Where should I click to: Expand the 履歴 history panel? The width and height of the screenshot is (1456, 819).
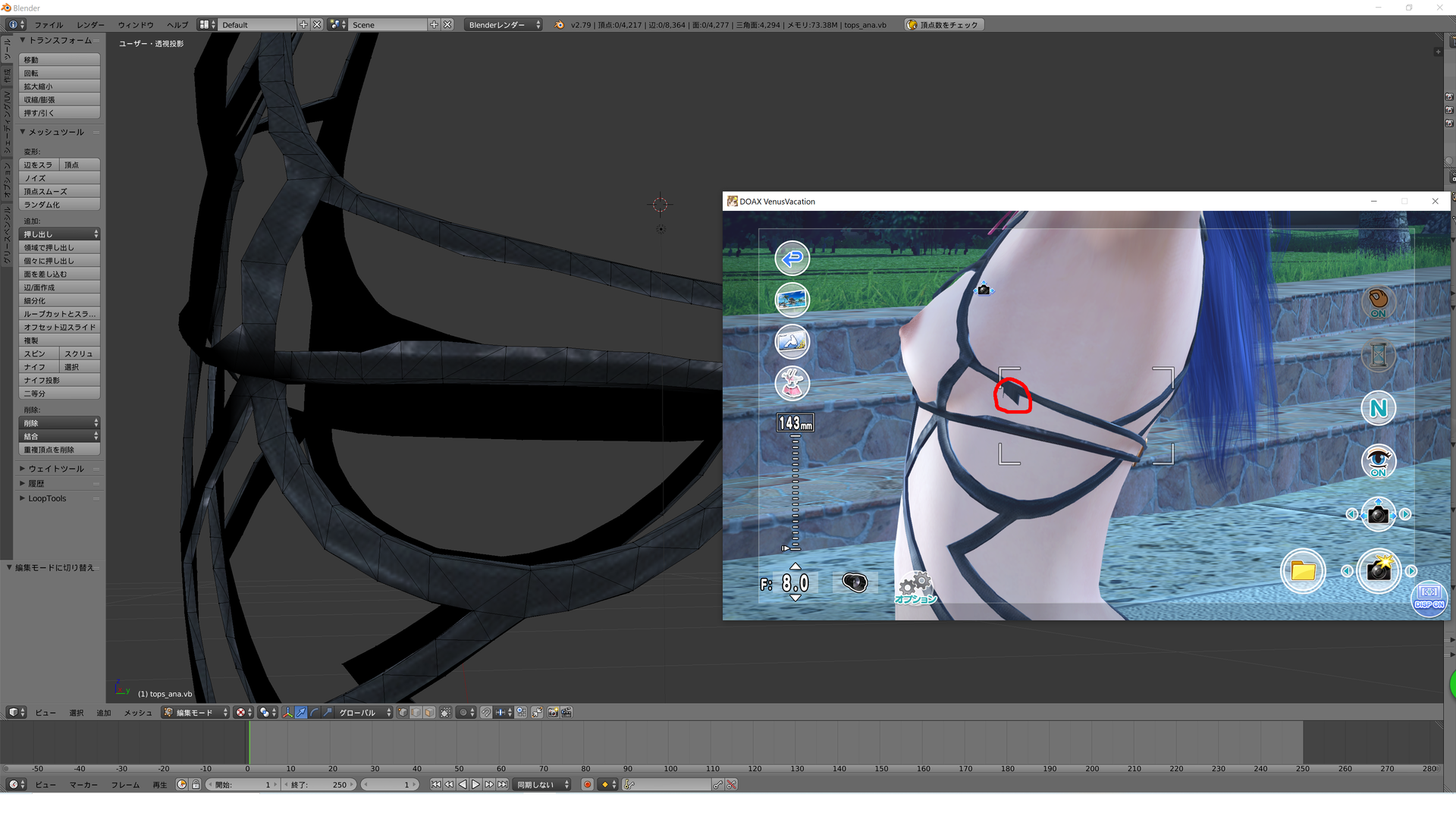36,483
